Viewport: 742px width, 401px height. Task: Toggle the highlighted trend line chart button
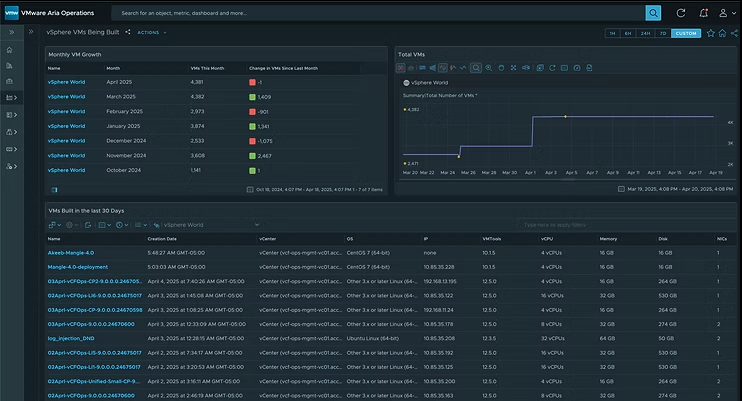[442, 68]
